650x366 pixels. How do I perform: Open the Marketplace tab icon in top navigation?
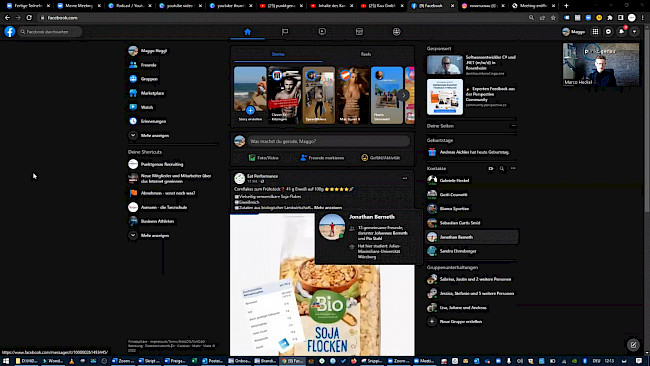click(x=359, y=32)
